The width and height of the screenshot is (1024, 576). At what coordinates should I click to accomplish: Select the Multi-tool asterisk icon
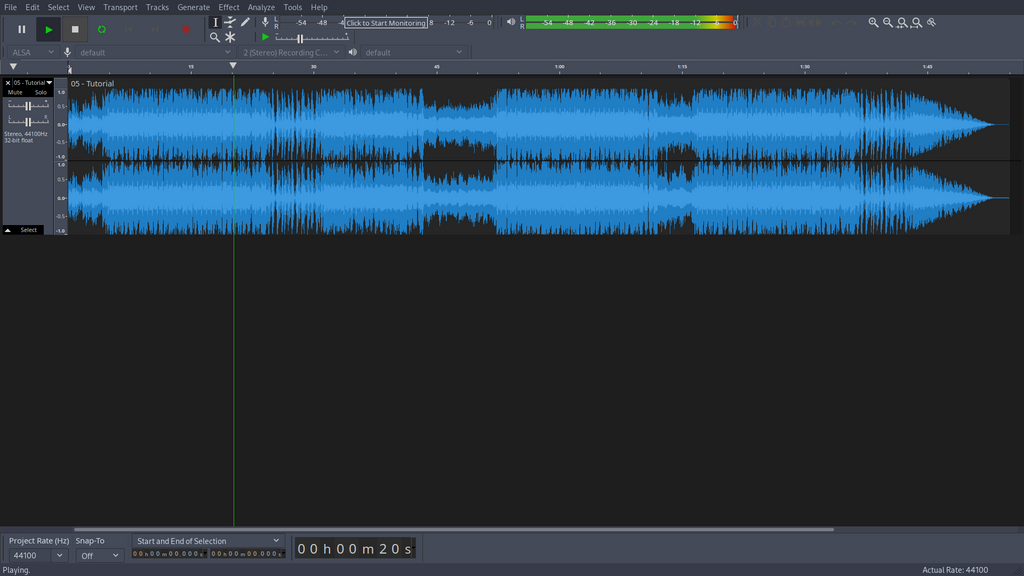[x=230, y=37]
